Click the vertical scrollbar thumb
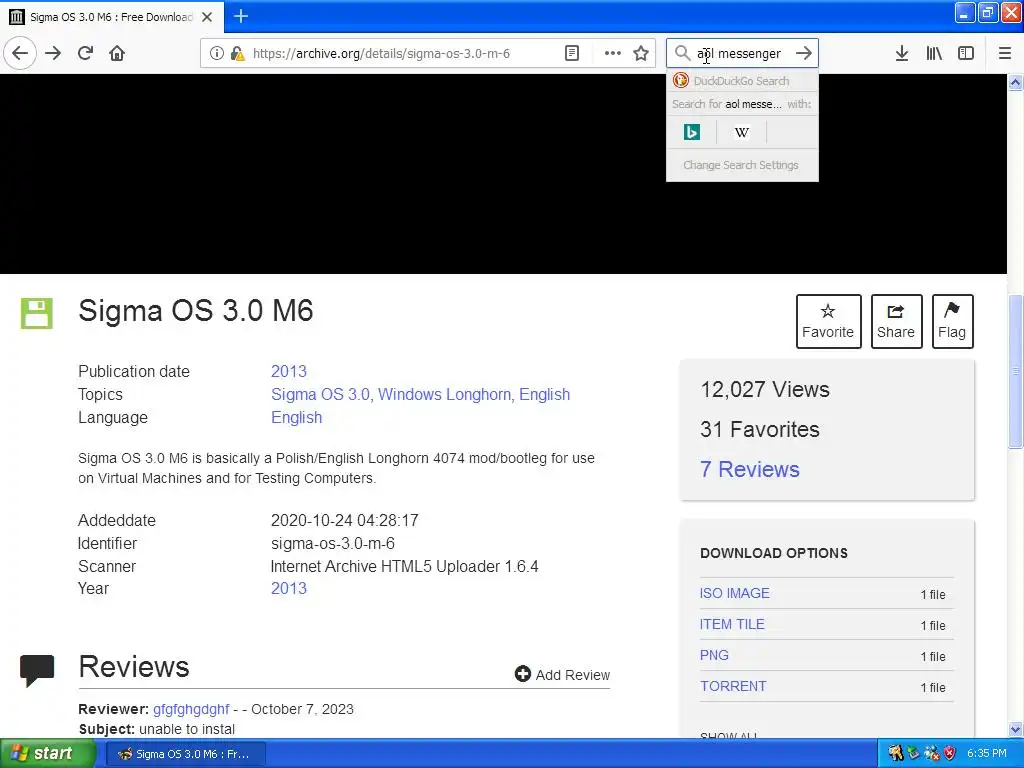 tap(1016, 371)
